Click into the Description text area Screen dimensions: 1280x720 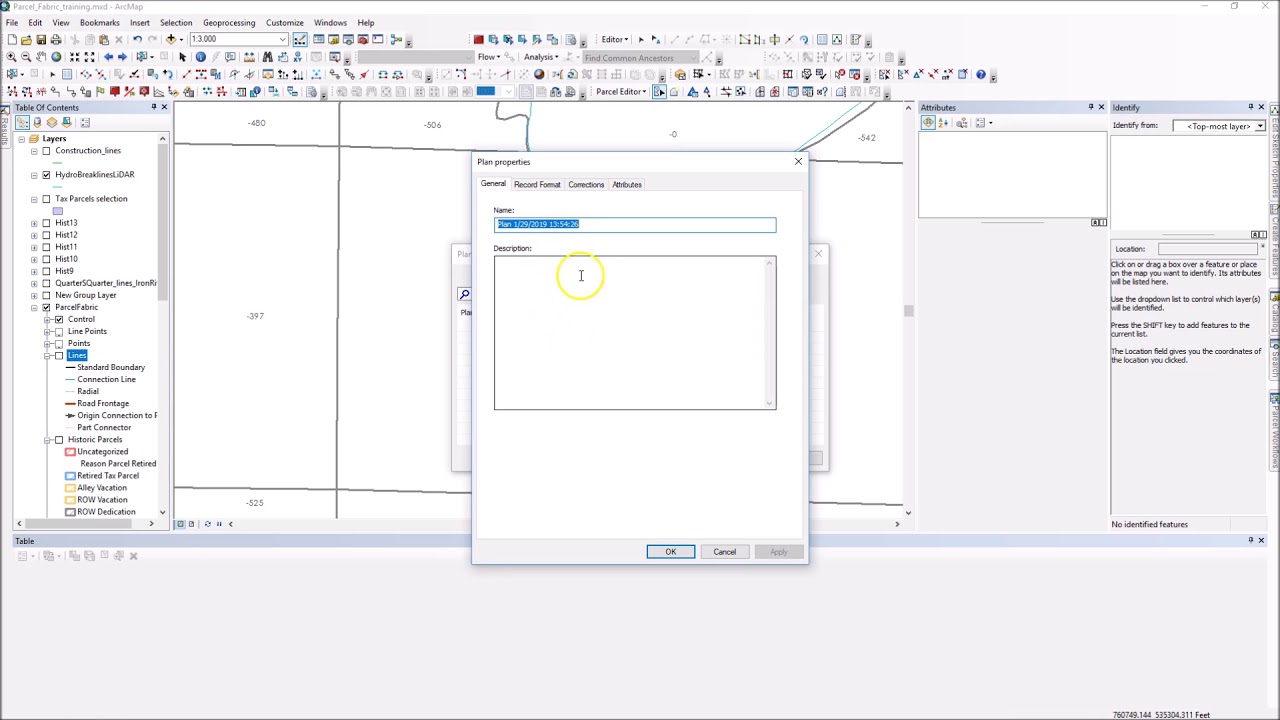coord(635,333)
